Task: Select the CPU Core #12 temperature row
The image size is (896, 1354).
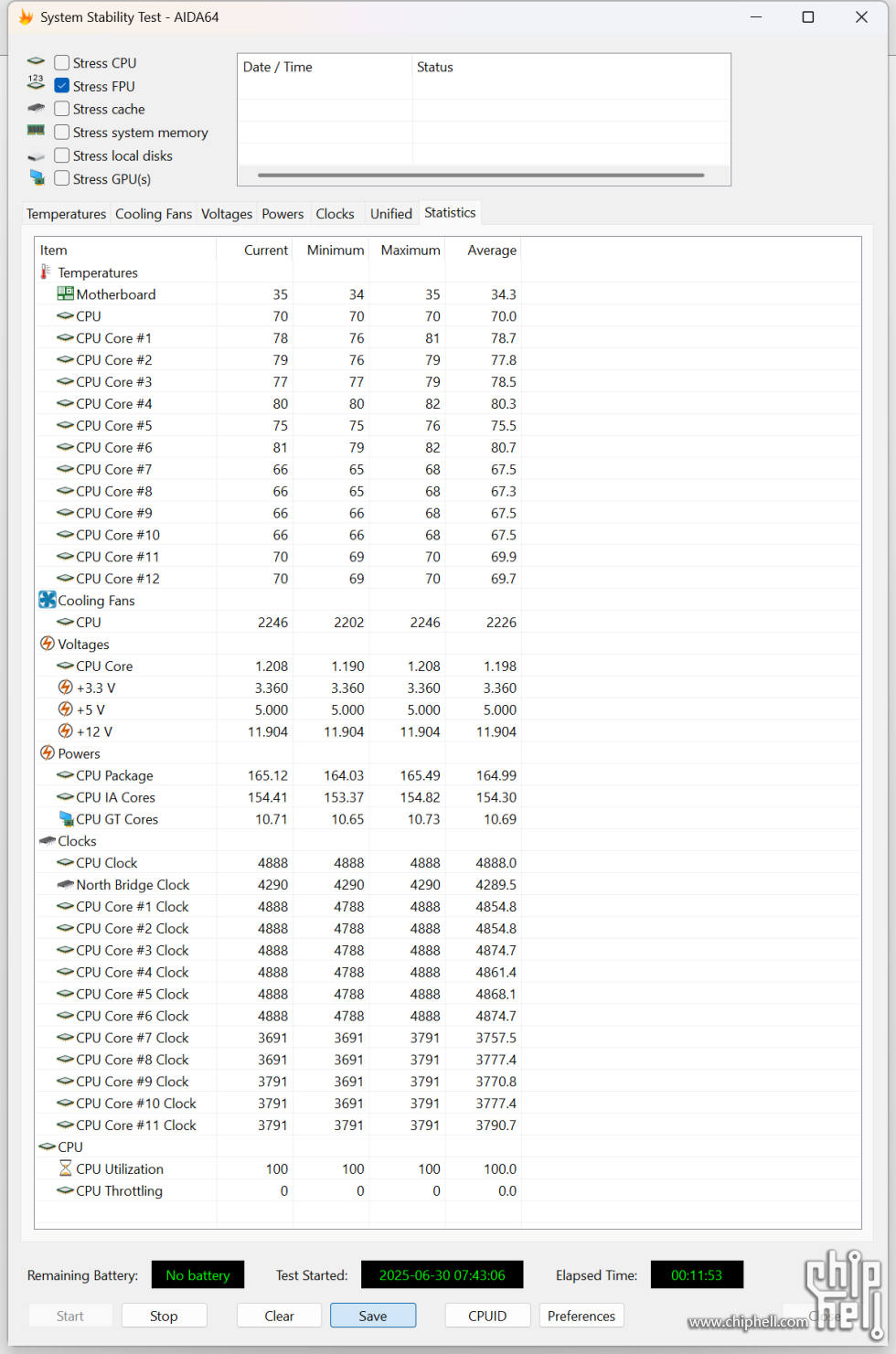Action: coord(448,579)
